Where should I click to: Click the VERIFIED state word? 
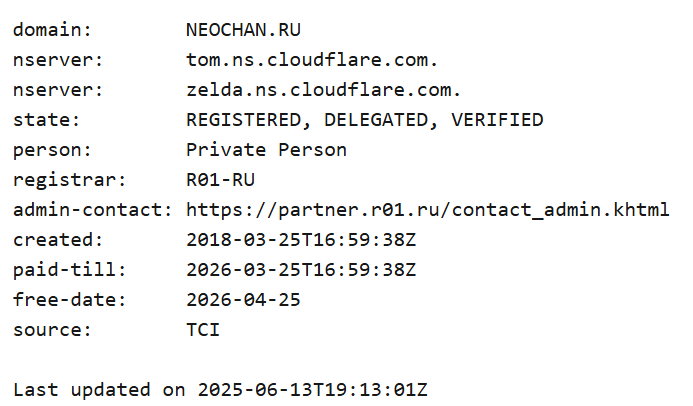coord(497,120)
